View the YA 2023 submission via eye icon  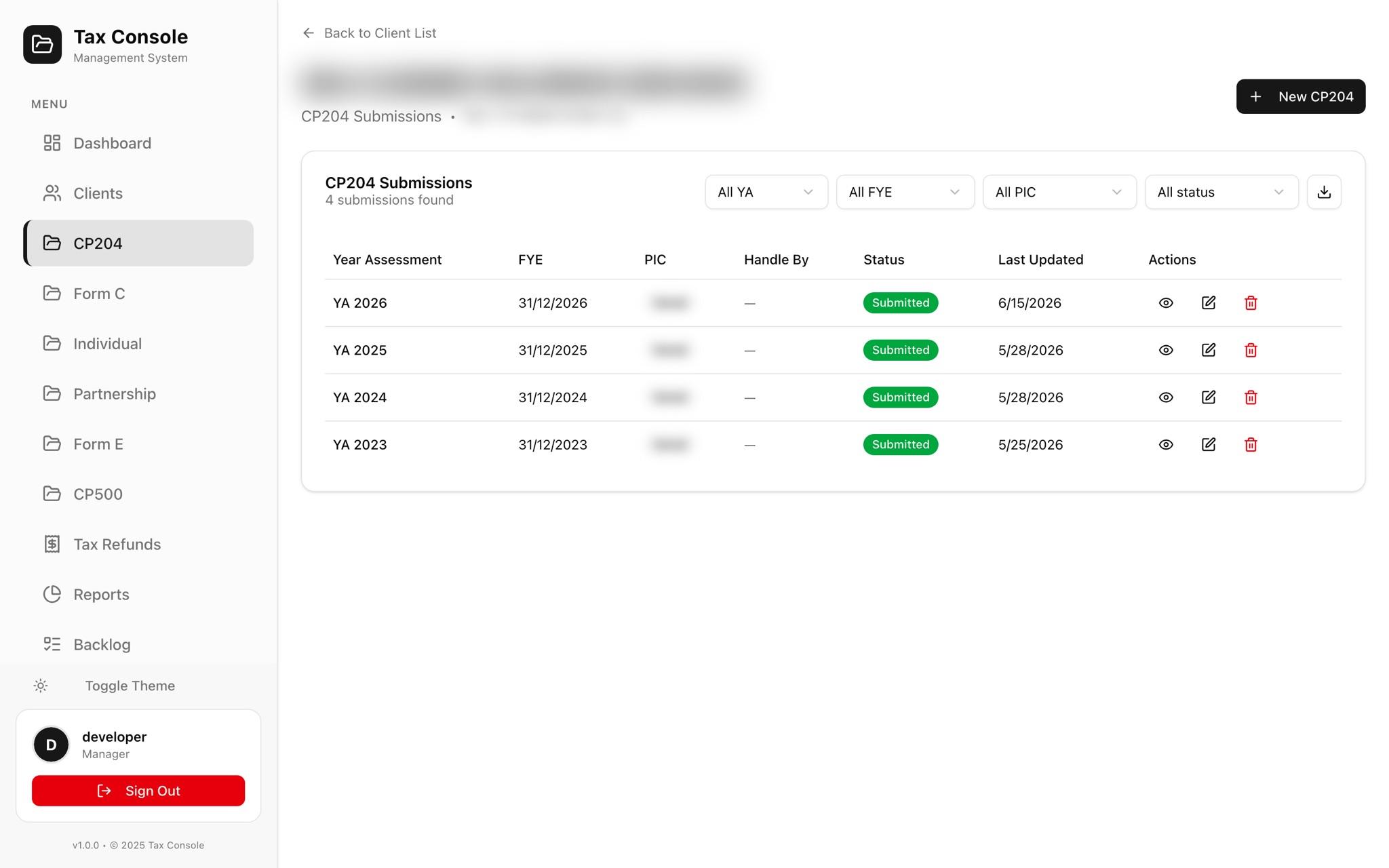pyautogui.click(x=1166, y=445)
